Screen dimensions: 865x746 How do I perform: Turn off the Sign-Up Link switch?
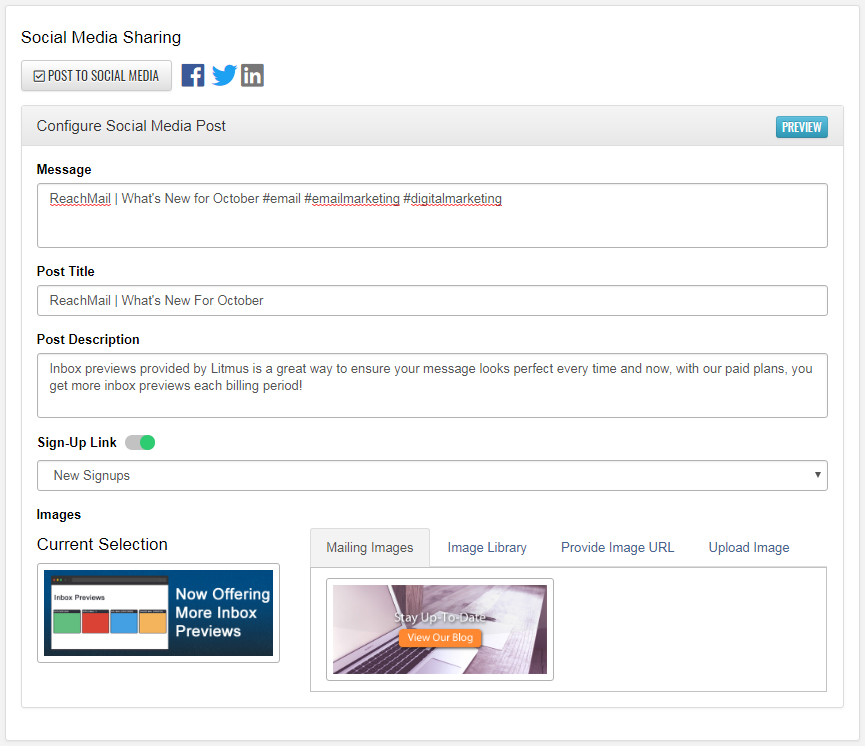tap(140, 442)
